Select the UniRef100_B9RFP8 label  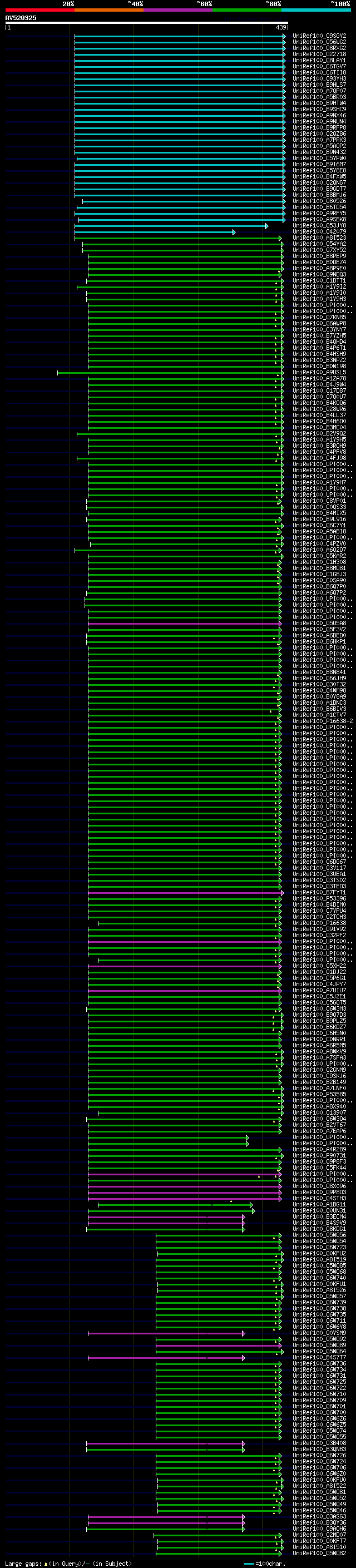coord(319,128)
